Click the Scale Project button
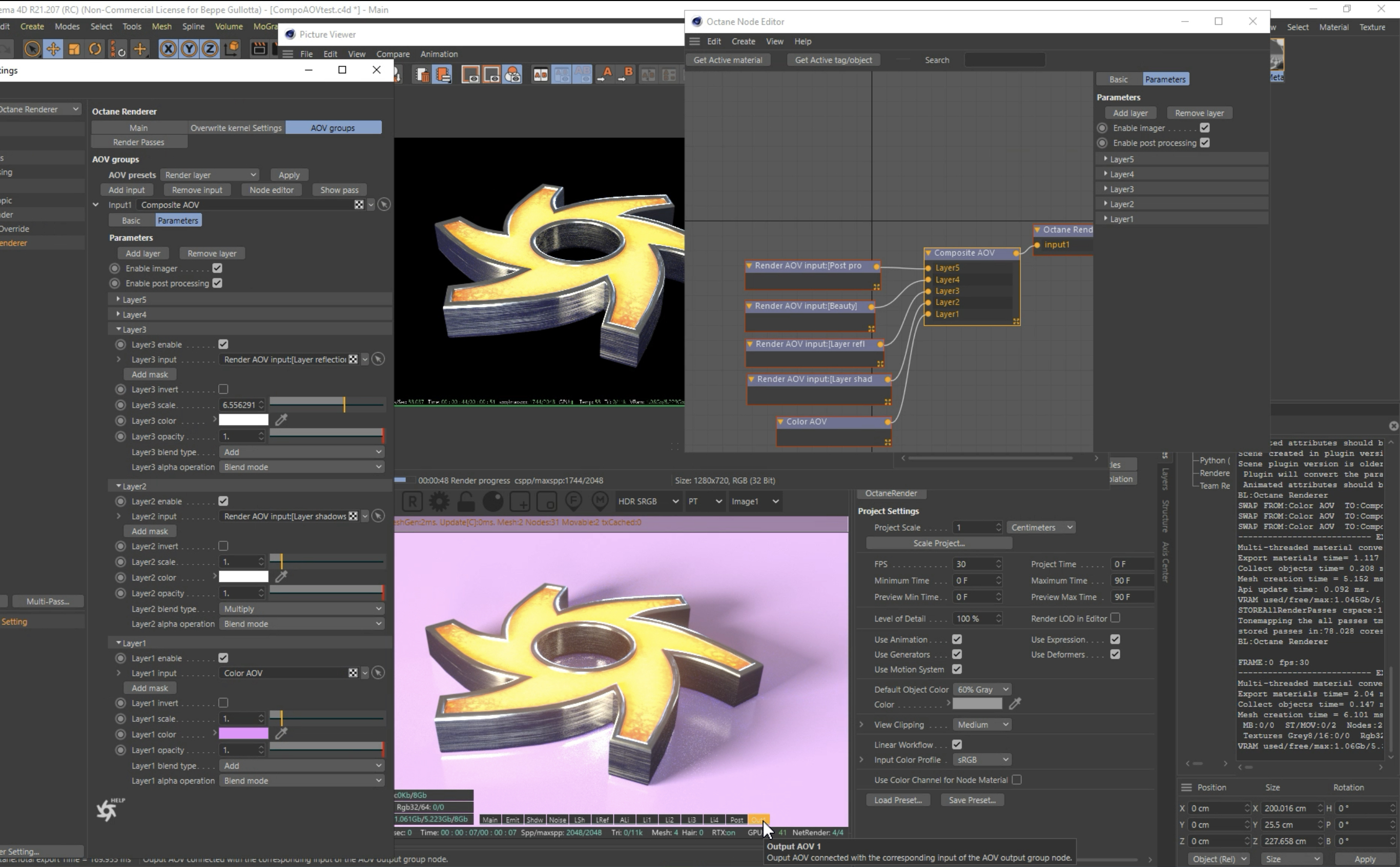The width and height of the screenshot is (1400, 867). click(938, 543)
